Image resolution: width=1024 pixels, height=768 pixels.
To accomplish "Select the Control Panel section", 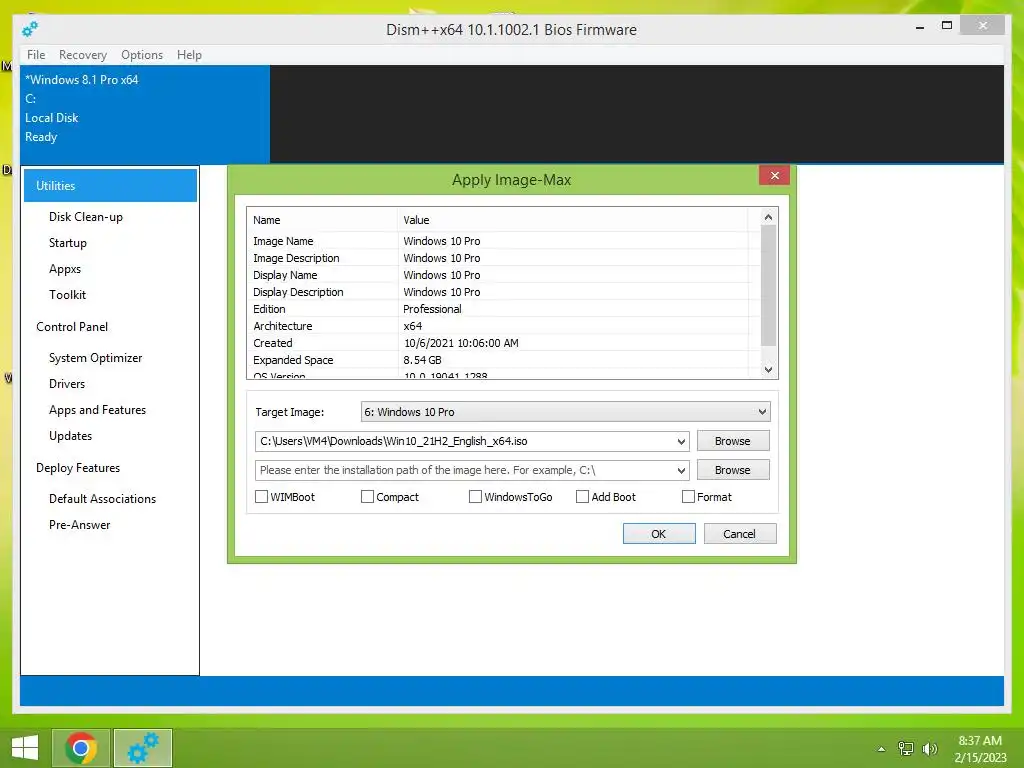I will [72, 327].
